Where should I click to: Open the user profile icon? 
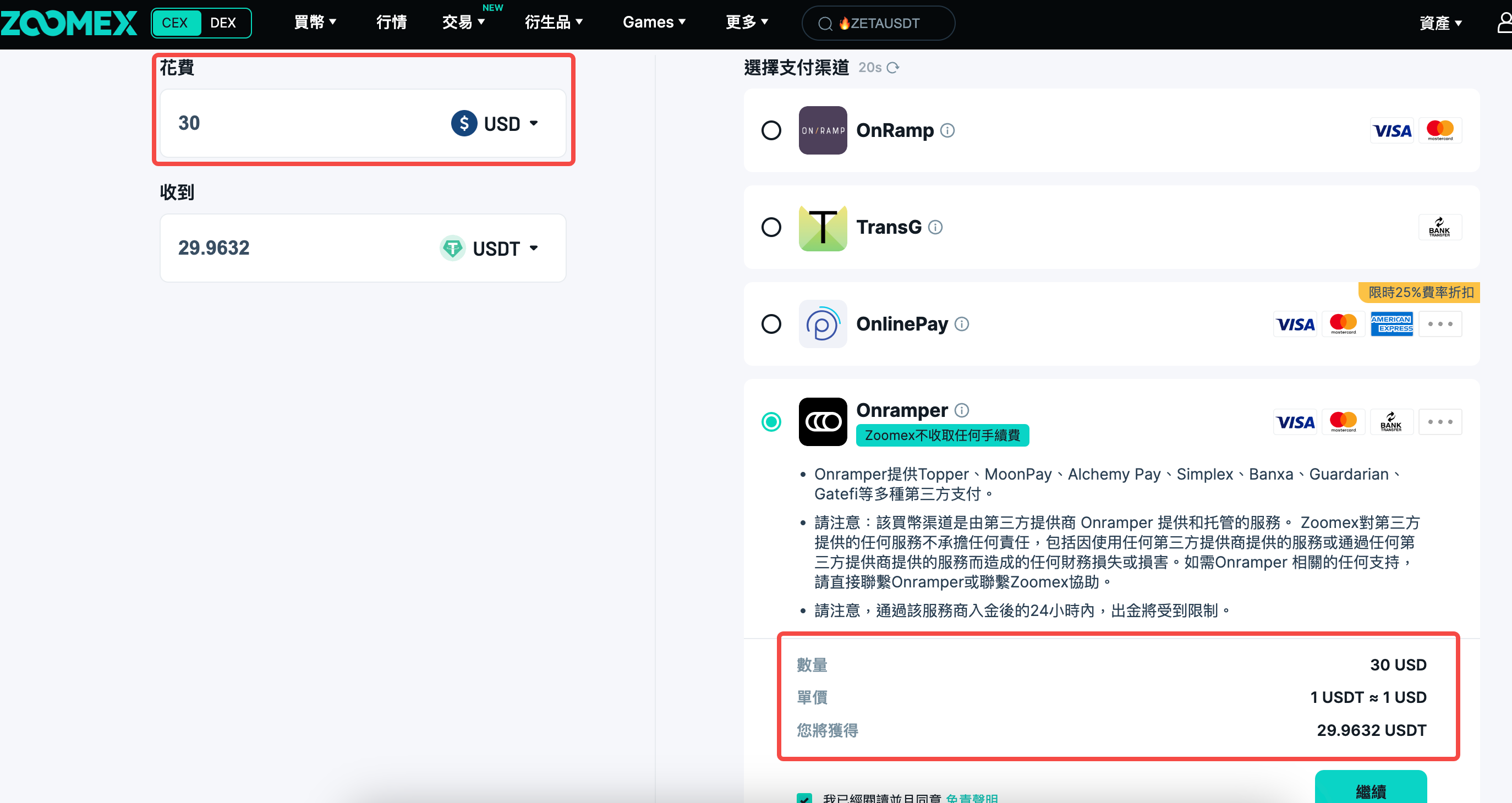pyautogui.click(x=1504, y=23)
